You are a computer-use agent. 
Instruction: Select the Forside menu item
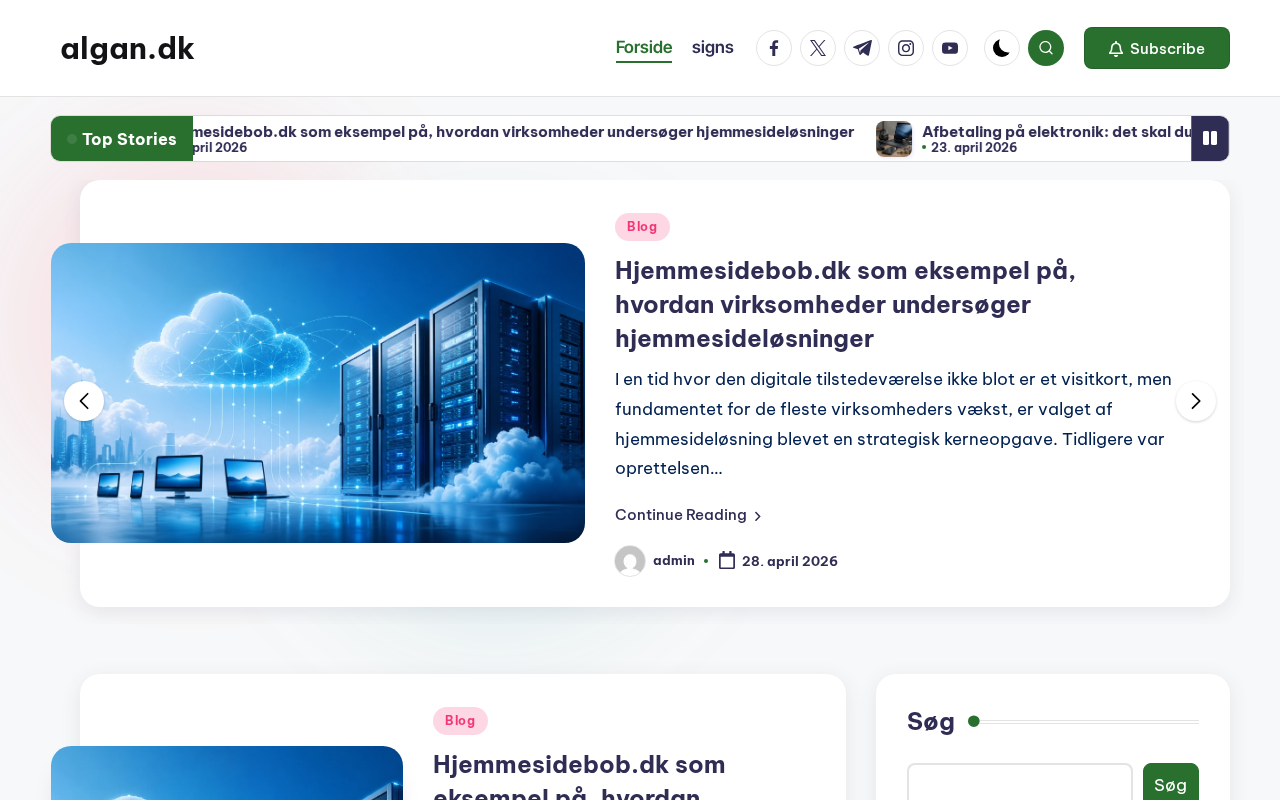pos(644,48)
